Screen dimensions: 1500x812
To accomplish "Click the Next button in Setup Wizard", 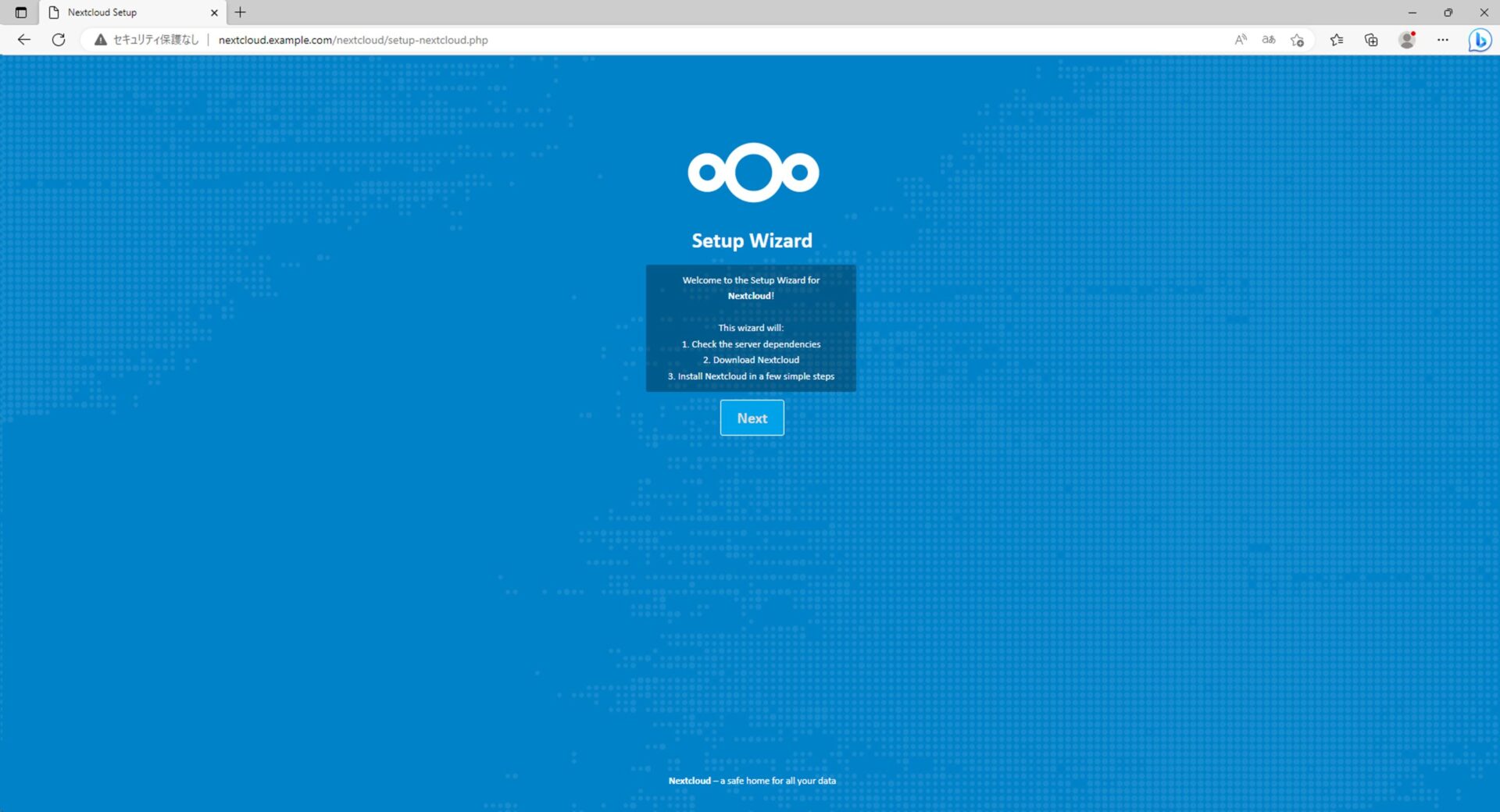I will [x=752, y=418].
